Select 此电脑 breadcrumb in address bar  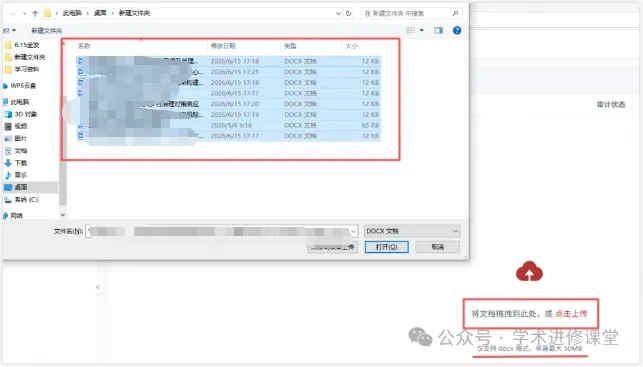coord(72,13)
